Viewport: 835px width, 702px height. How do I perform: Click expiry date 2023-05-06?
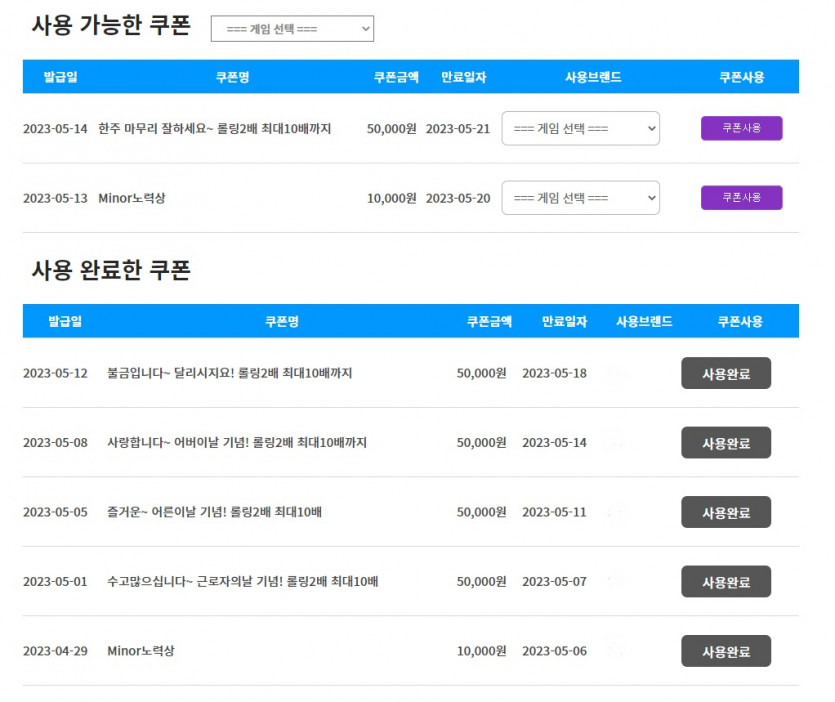pyautogui.click(x=554, y=651)
